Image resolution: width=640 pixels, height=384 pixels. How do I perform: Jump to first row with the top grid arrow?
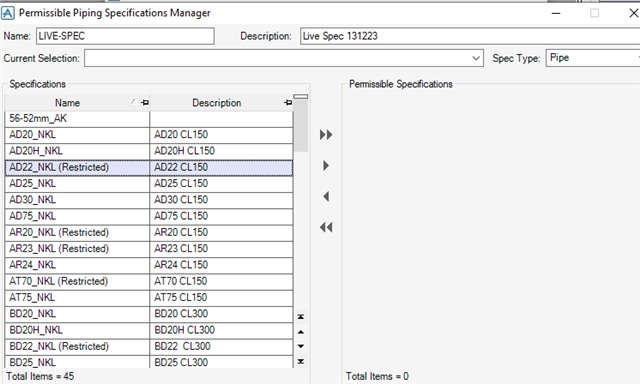[301, 317]
